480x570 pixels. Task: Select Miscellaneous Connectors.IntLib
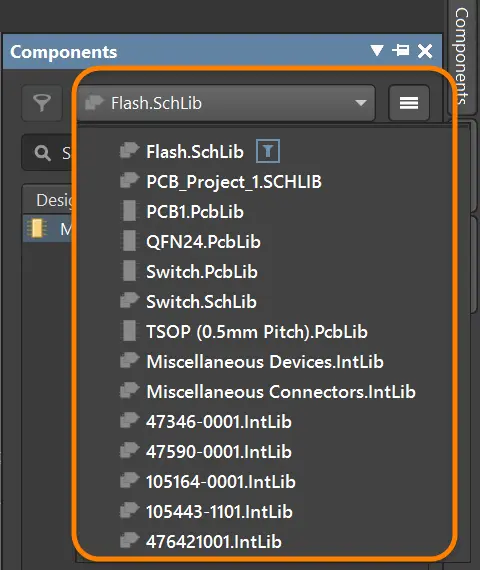[281, 392]
